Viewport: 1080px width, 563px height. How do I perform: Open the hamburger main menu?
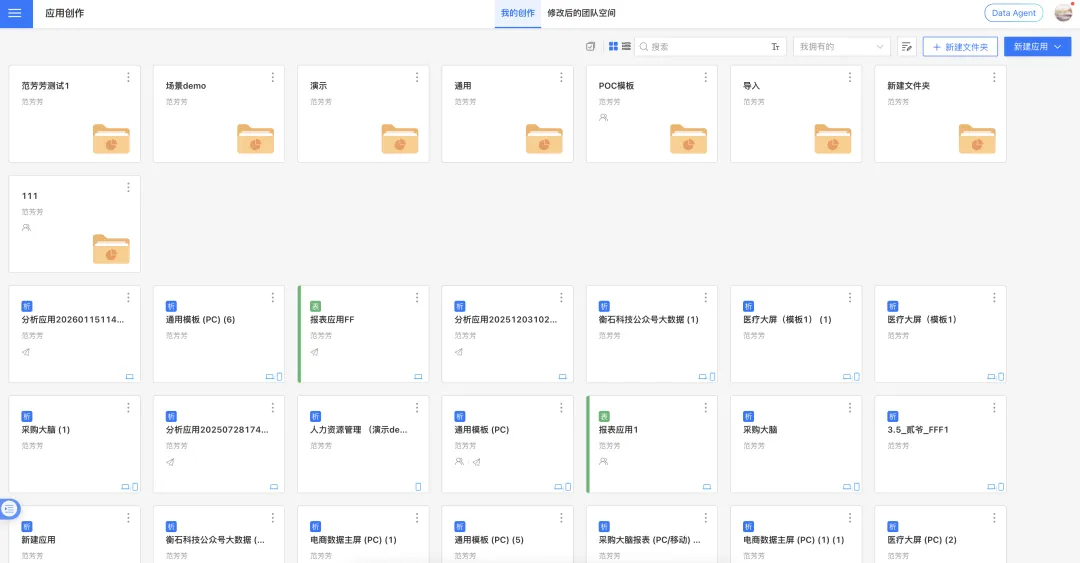click(14, 13)
